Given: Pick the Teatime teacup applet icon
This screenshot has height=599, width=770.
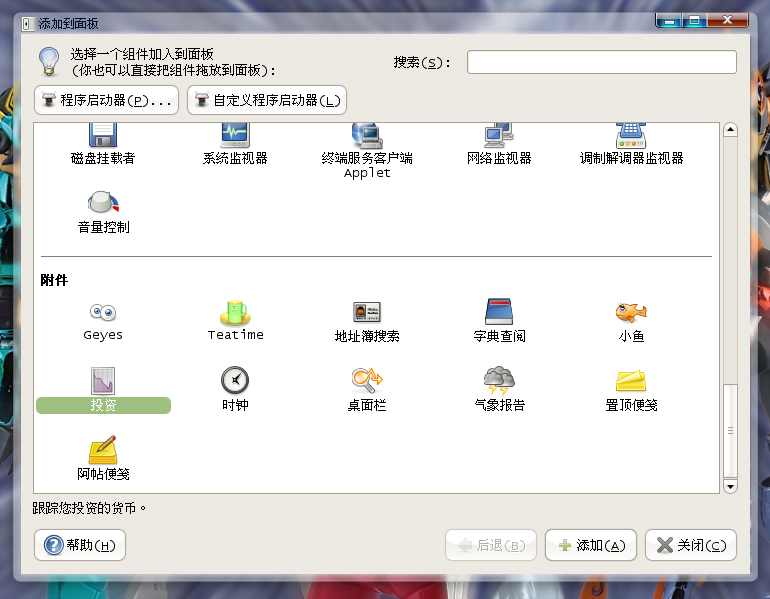Looking at the screenshot, I should (235, 313).
